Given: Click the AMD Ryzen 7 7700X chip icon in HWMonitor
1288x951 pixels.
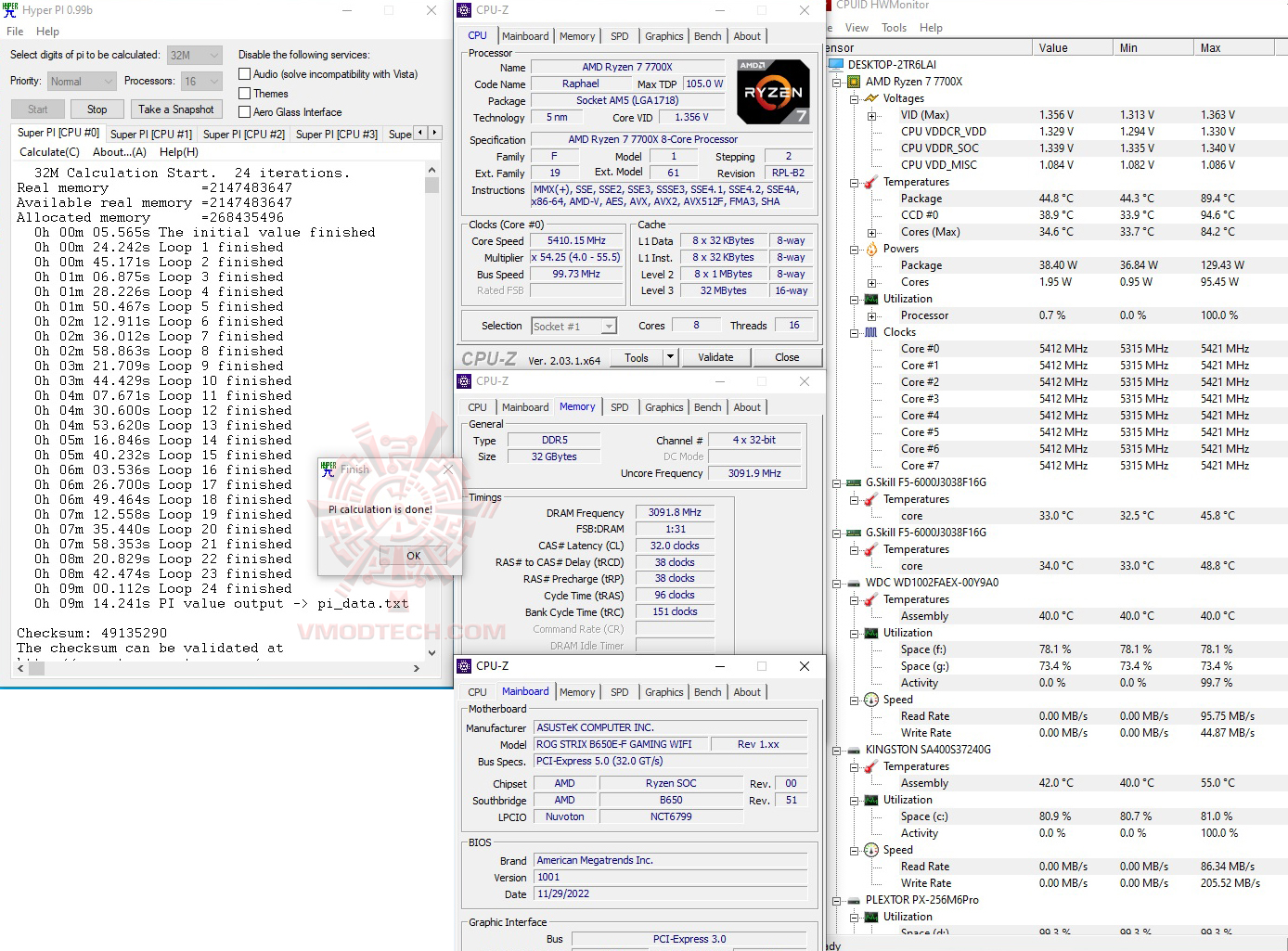Looking at the screenshot, I should pos(854,82).
